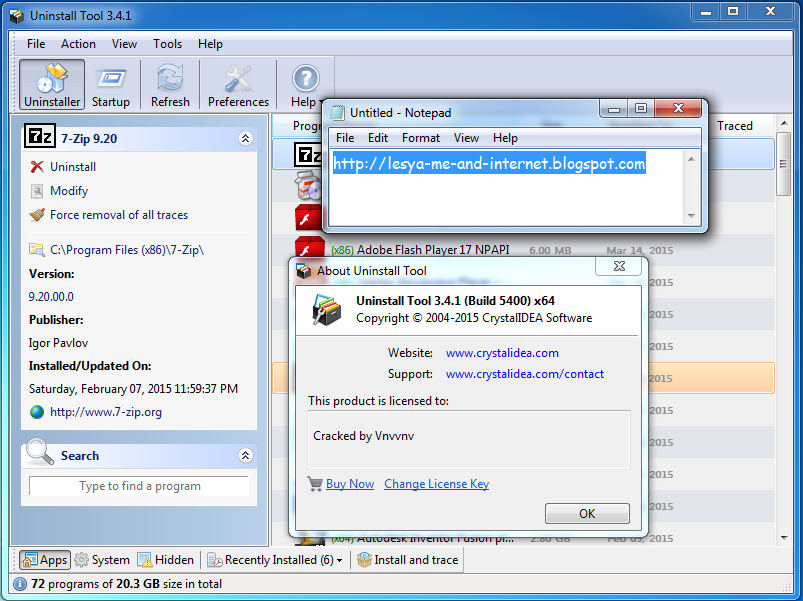The width and height of the screenshot is (803, 601).
Task: Switch to the System tab
Action: coord(102,560)
